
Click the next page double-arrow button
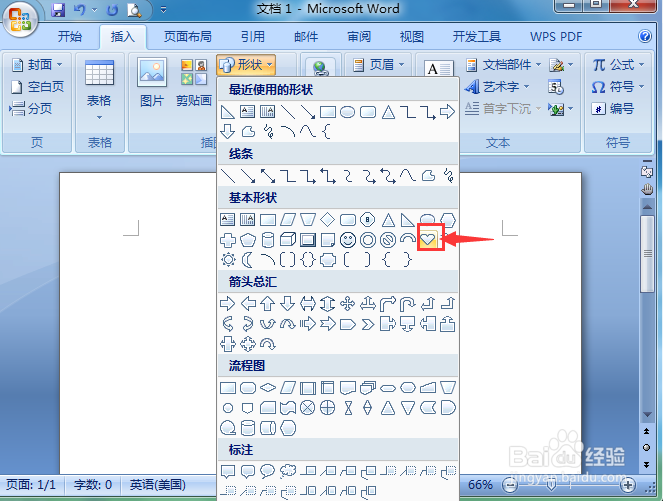click(647, 465)
